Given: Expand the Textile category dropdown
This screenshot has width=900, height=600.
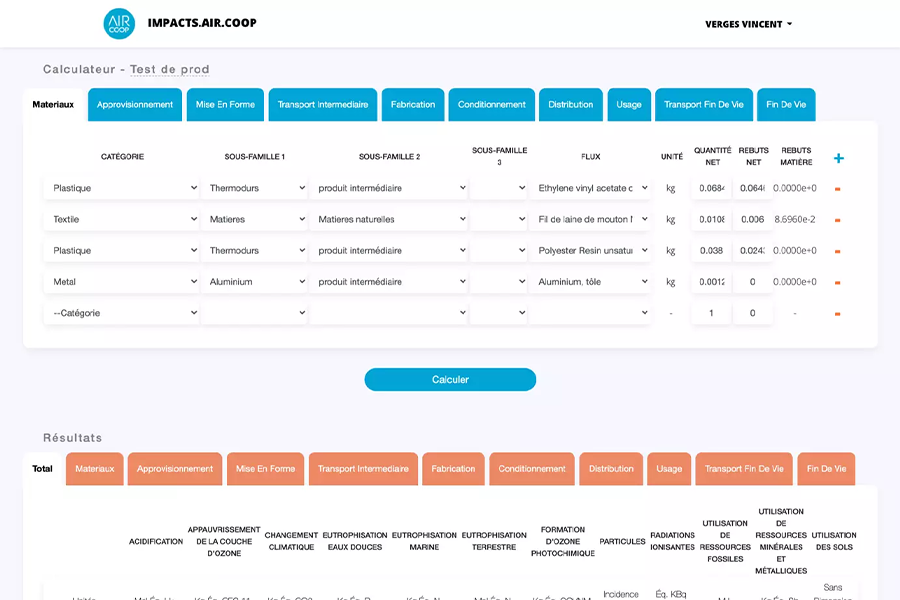Looking at the screenshot, I should [x=122, y=219].
